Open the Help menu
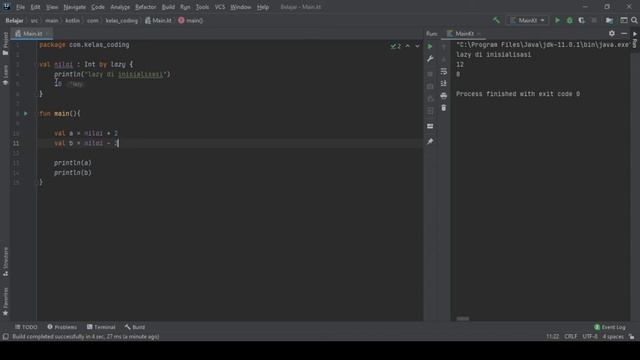The height and width of the screenshot is (360, 640). (263, 7)
